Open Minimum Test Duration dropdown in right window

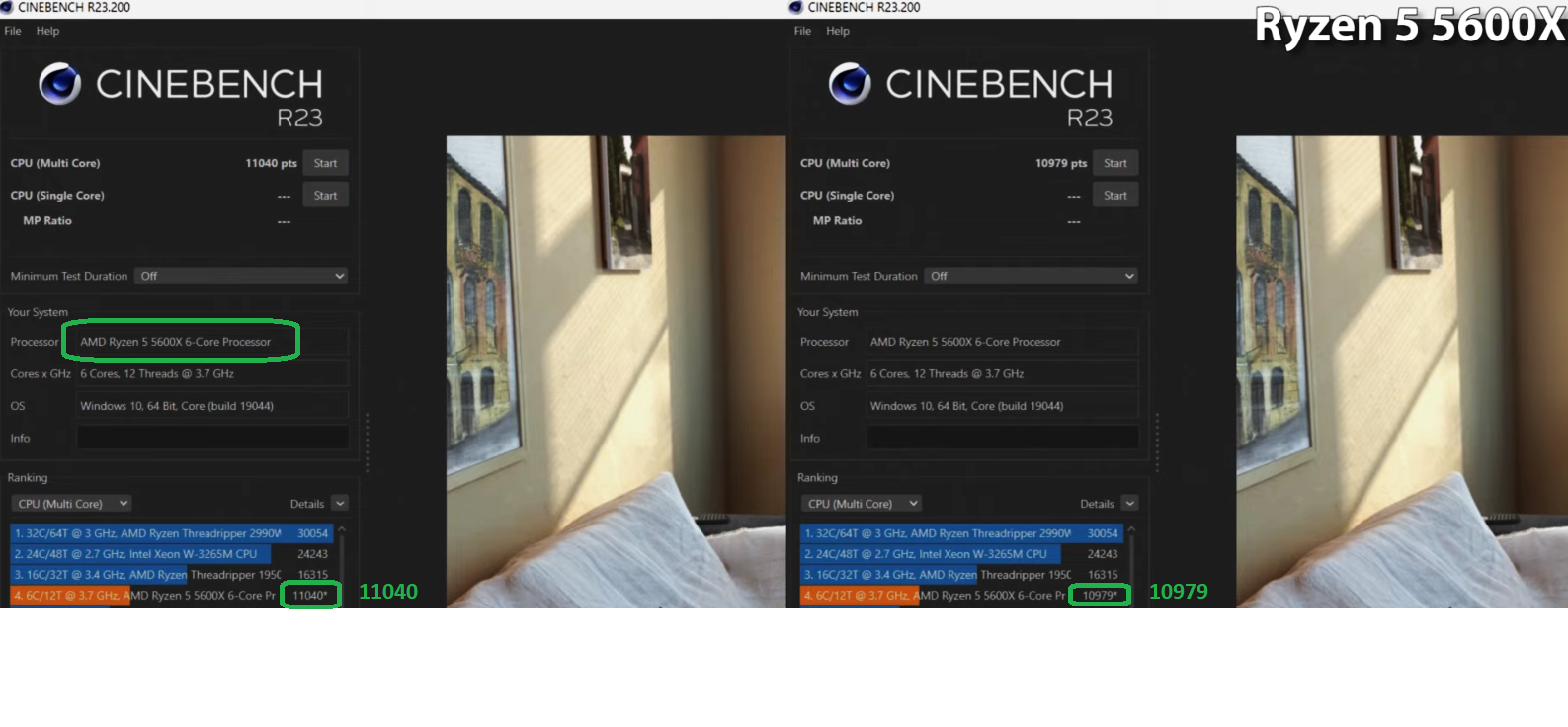click(x=1032, y=276)
